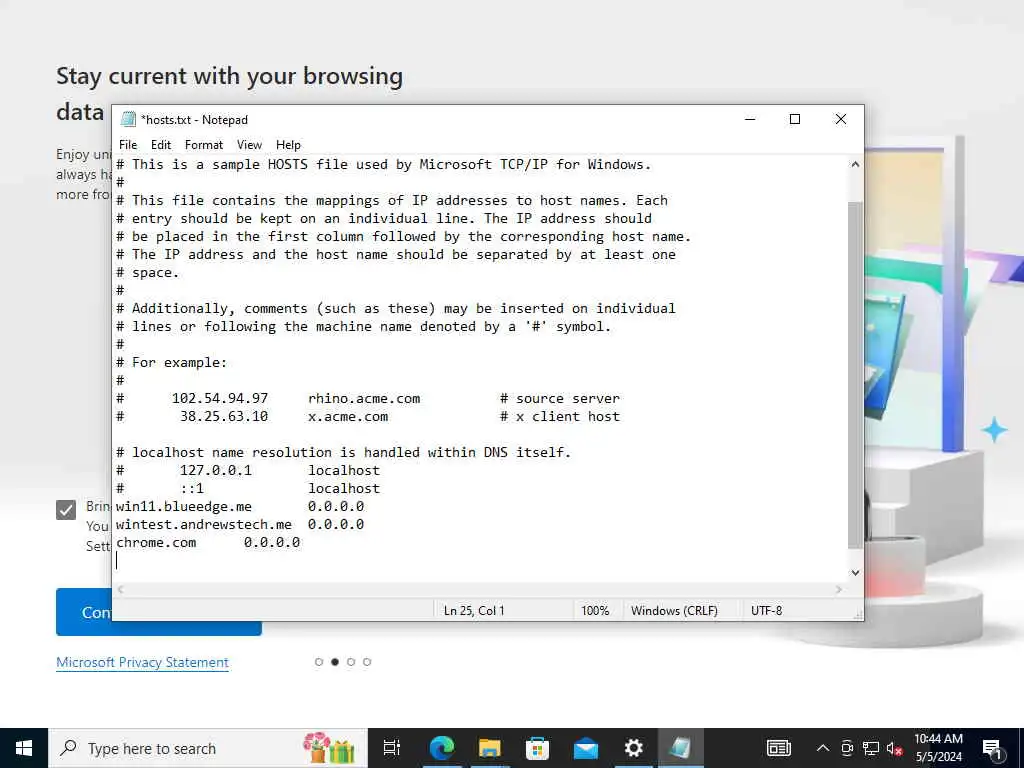Image resolution: width=1024 pixels, height=768 pixels.
Task: Click the x.acme.com example host
Action: [348, 417]
